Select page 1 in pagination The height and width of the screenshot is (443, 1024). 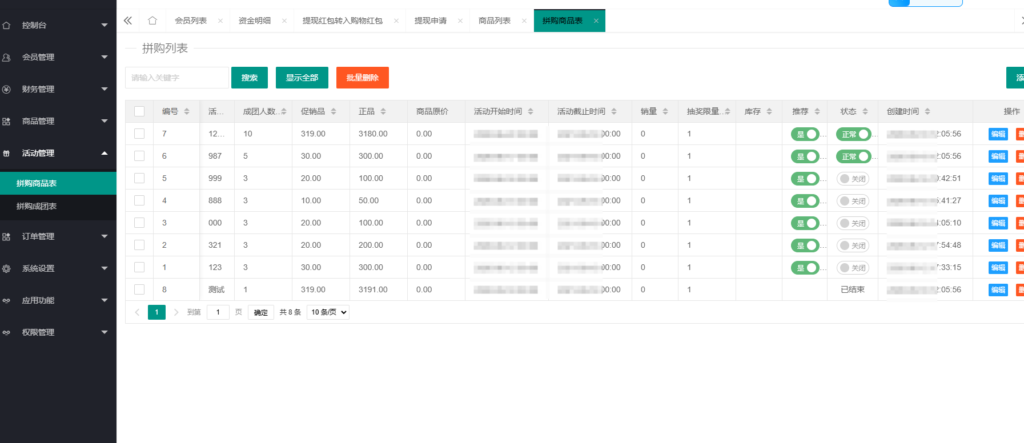point(157,312)
